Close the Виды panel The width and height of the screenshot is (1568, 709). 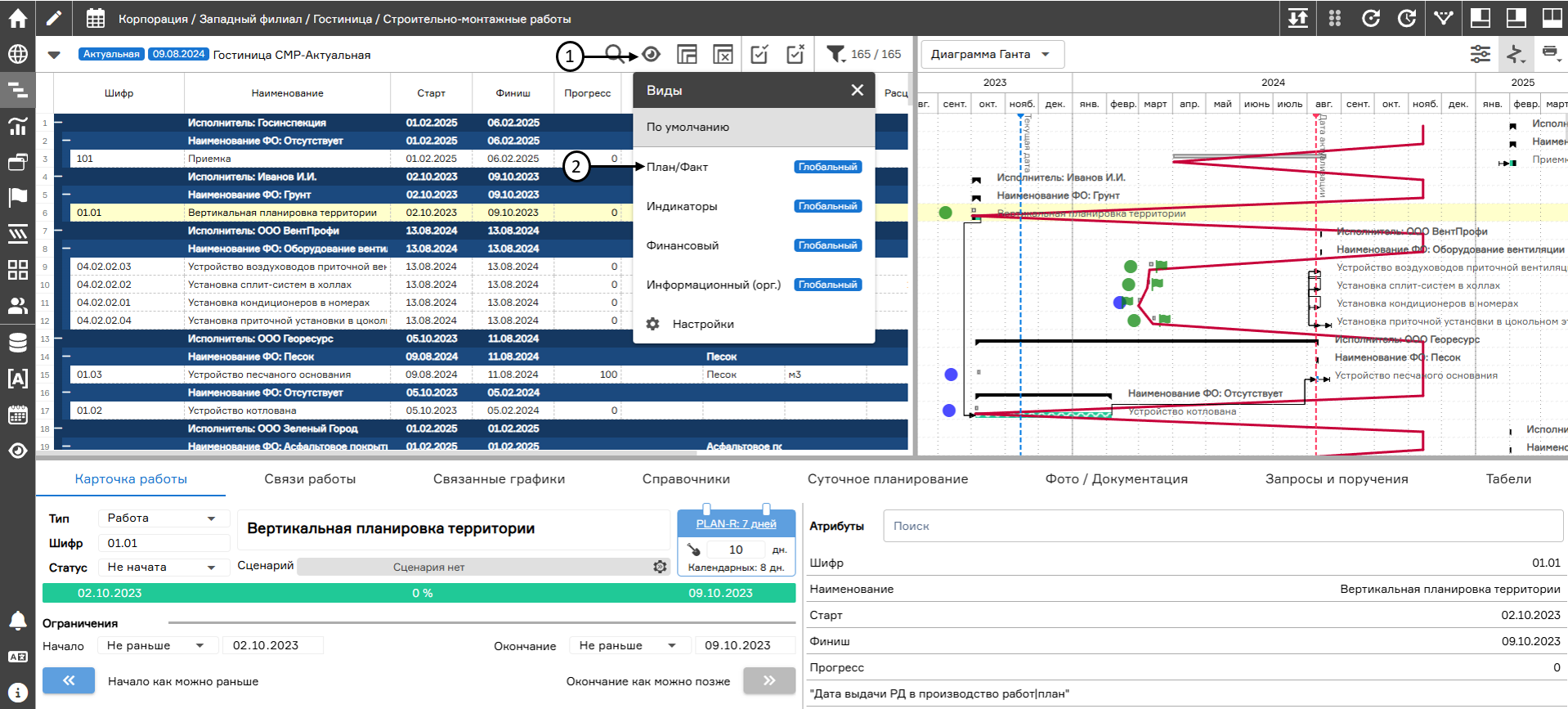pyautogui.click(x=857, y=90)
